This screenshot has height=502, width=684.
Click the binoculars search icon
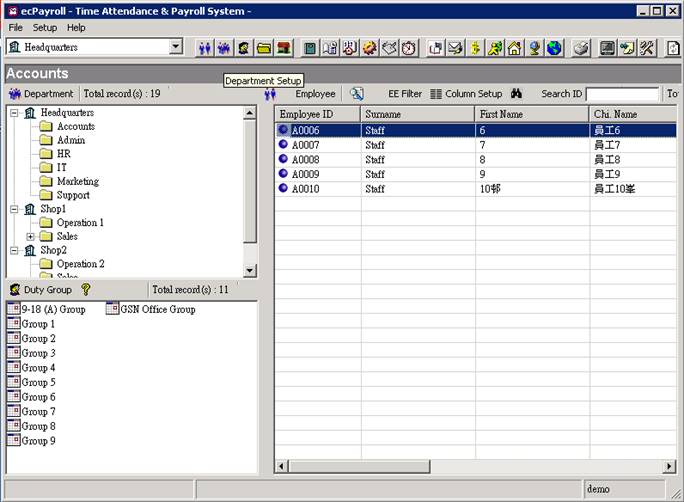[516, 93]
